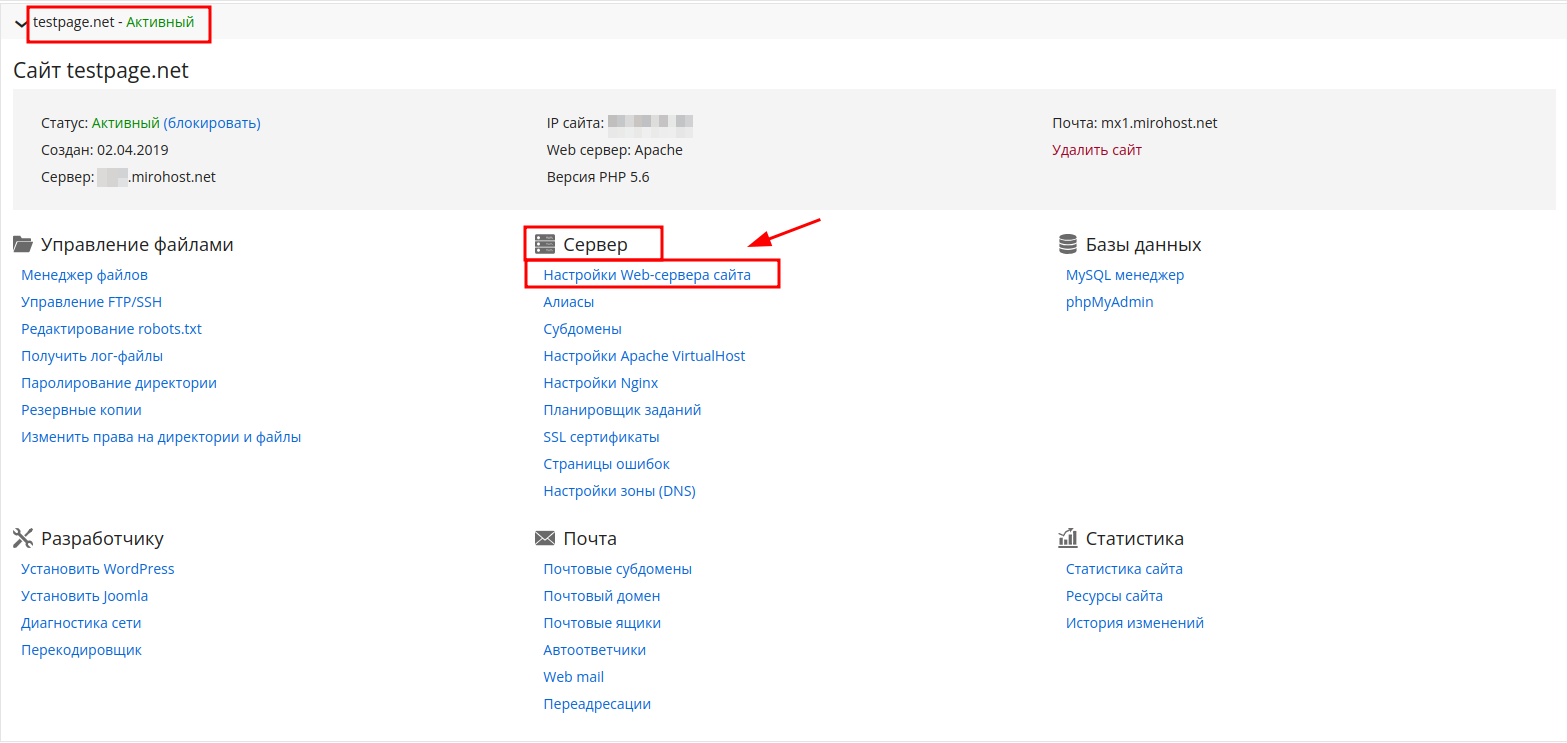Click the Почта section heading text
Viewport: 1567px width, 743px height.
(x=590, y=538)
